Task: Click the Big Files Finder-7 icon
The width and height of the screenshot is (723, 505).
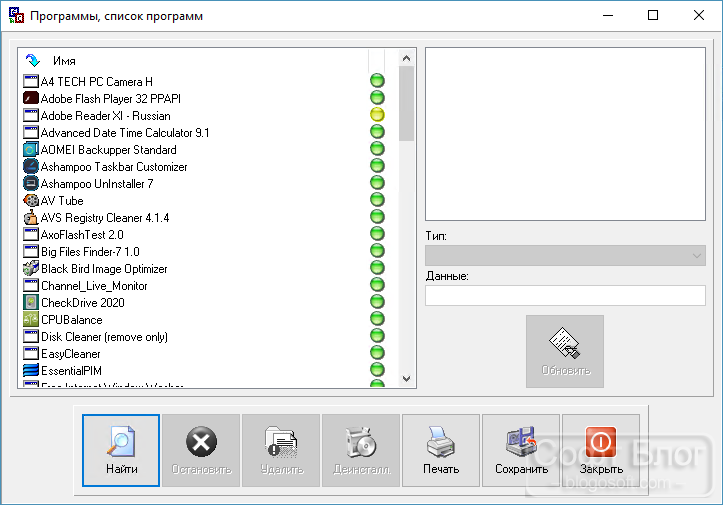Action: [30, 251]
